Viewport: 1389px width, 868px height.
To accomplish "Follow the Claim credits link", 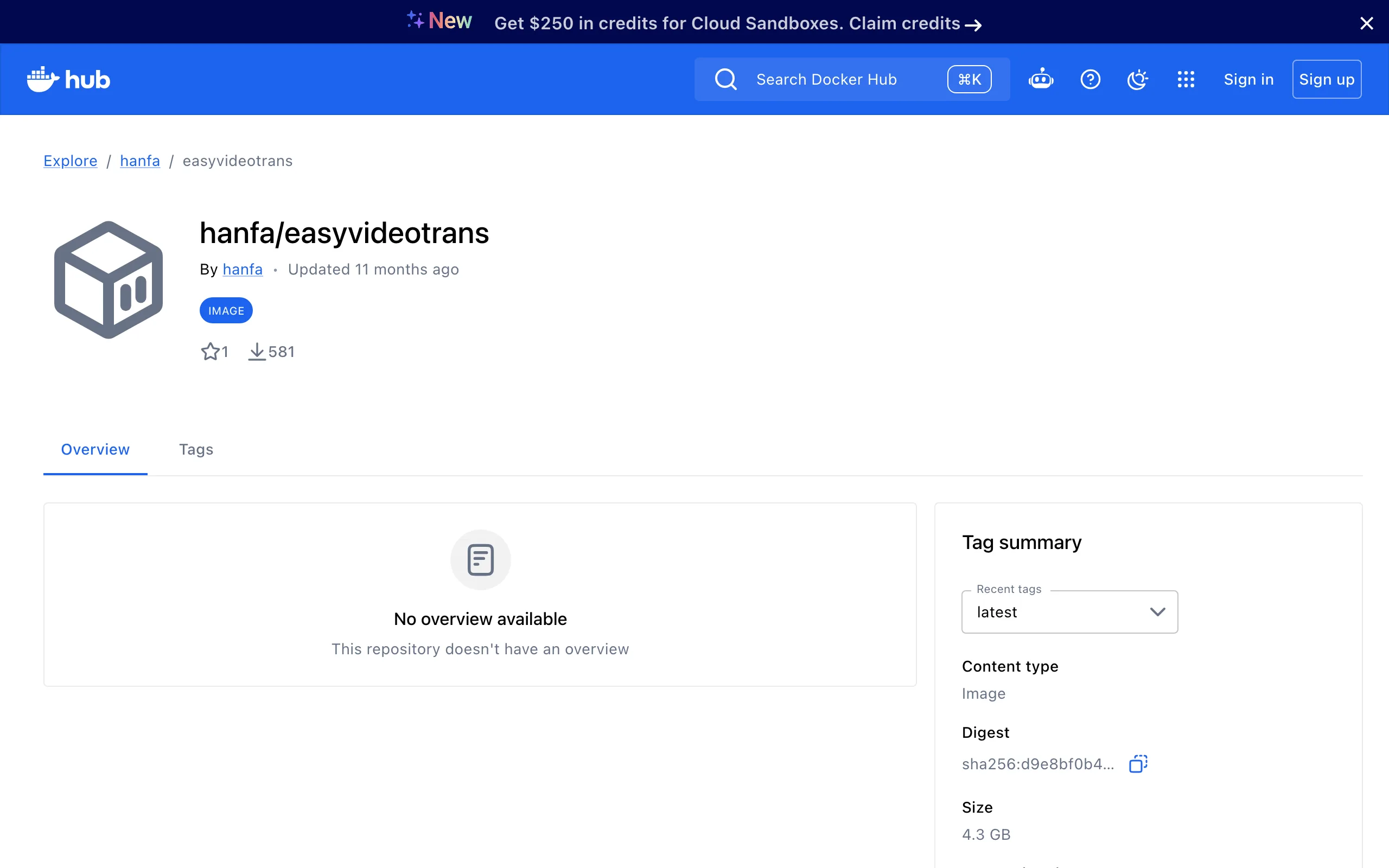I will [x=915, y=23].
